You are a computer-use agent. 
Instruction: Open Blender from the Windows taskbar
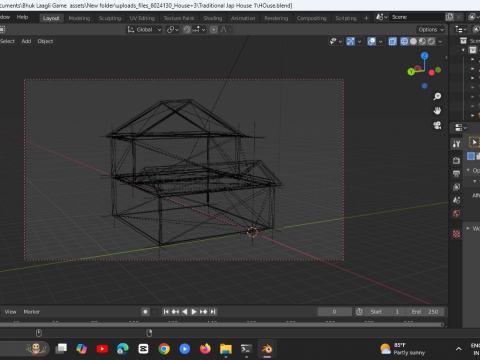267,349
